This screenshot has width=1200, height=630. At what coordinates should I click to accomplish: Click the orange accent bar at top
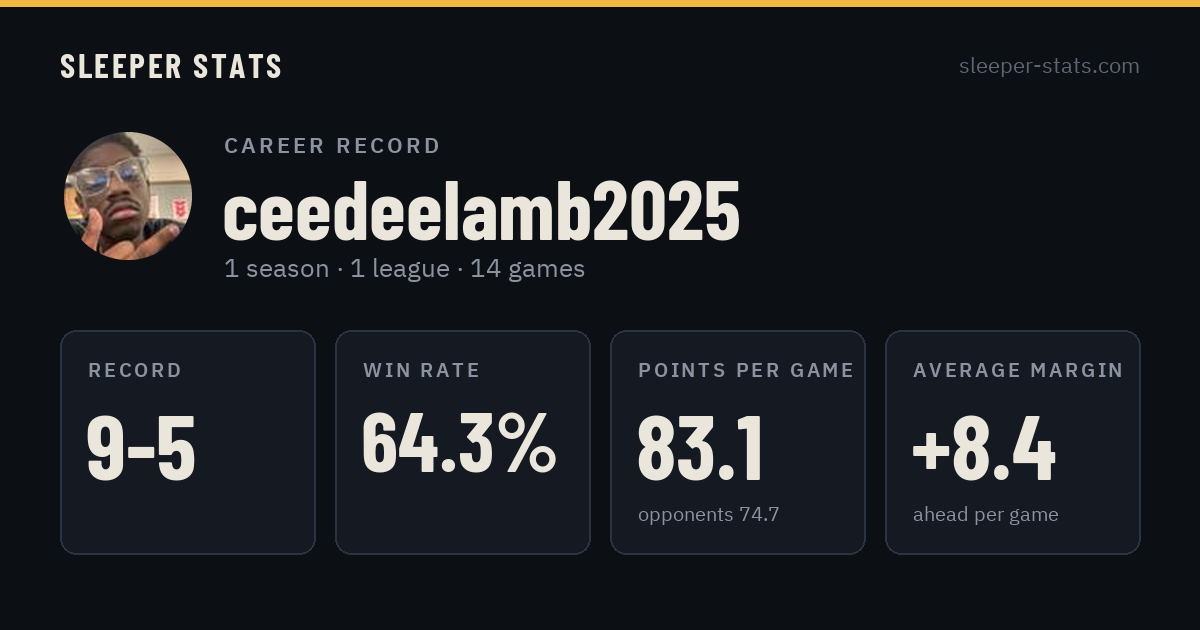(x=600, y=3)
